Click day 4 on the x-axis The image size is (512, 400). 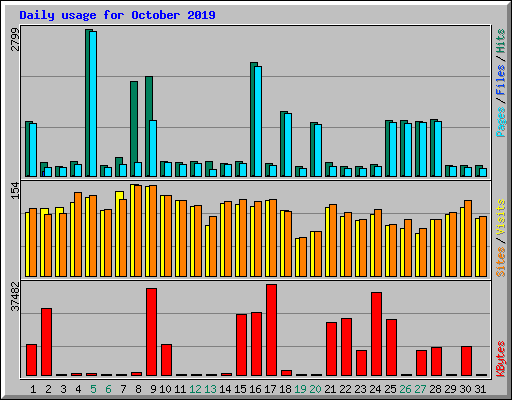(x=78, y=389)
